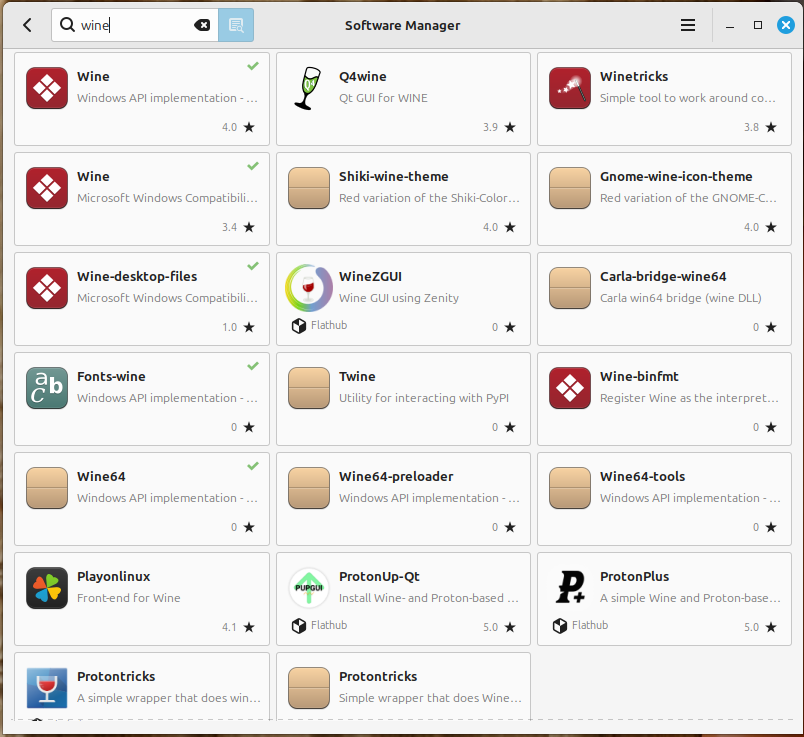Open the Q4wine wine glass icon
This screenshot has height=737, width=804.
click(x=308, y=88)
